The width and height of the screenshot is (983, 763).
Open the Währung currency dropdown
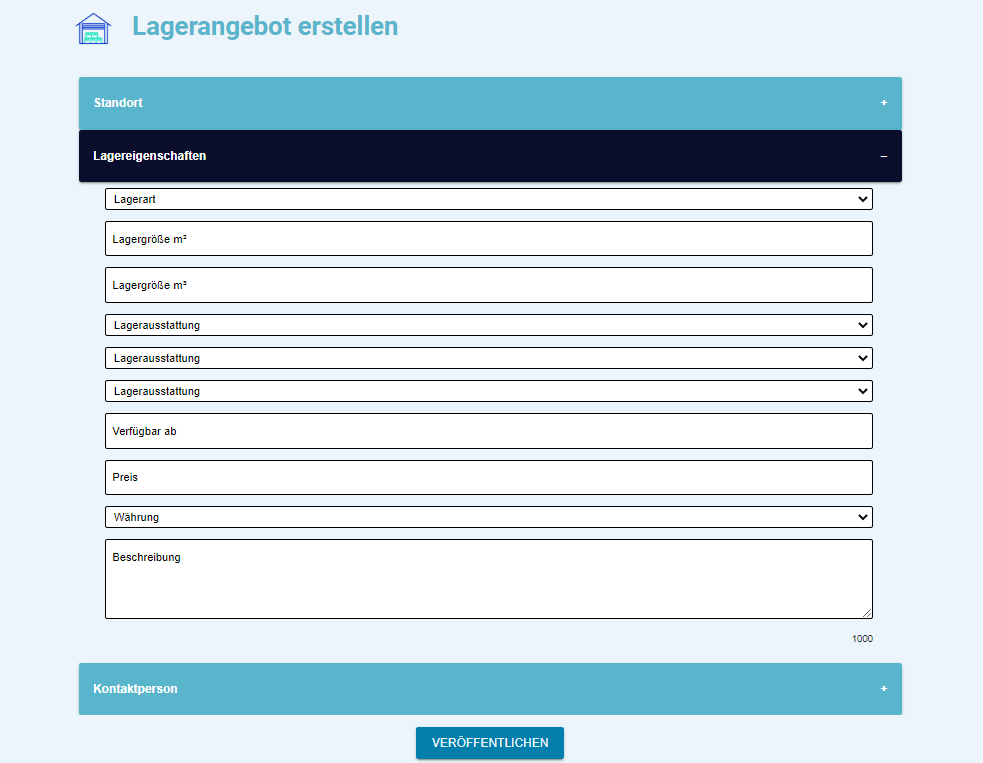(x=489, y=517)
